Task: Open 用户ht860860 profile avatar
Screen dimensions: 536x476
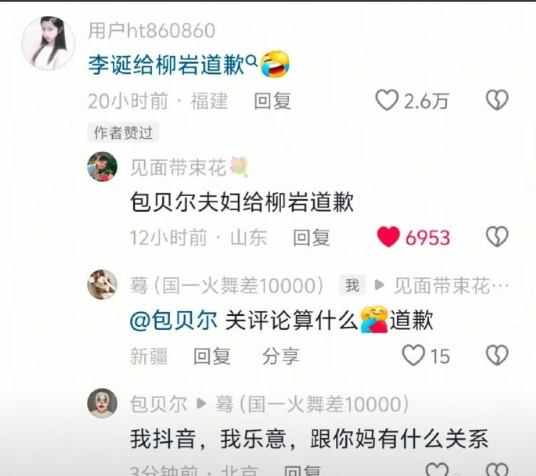Action: click(x=48, y=43)
